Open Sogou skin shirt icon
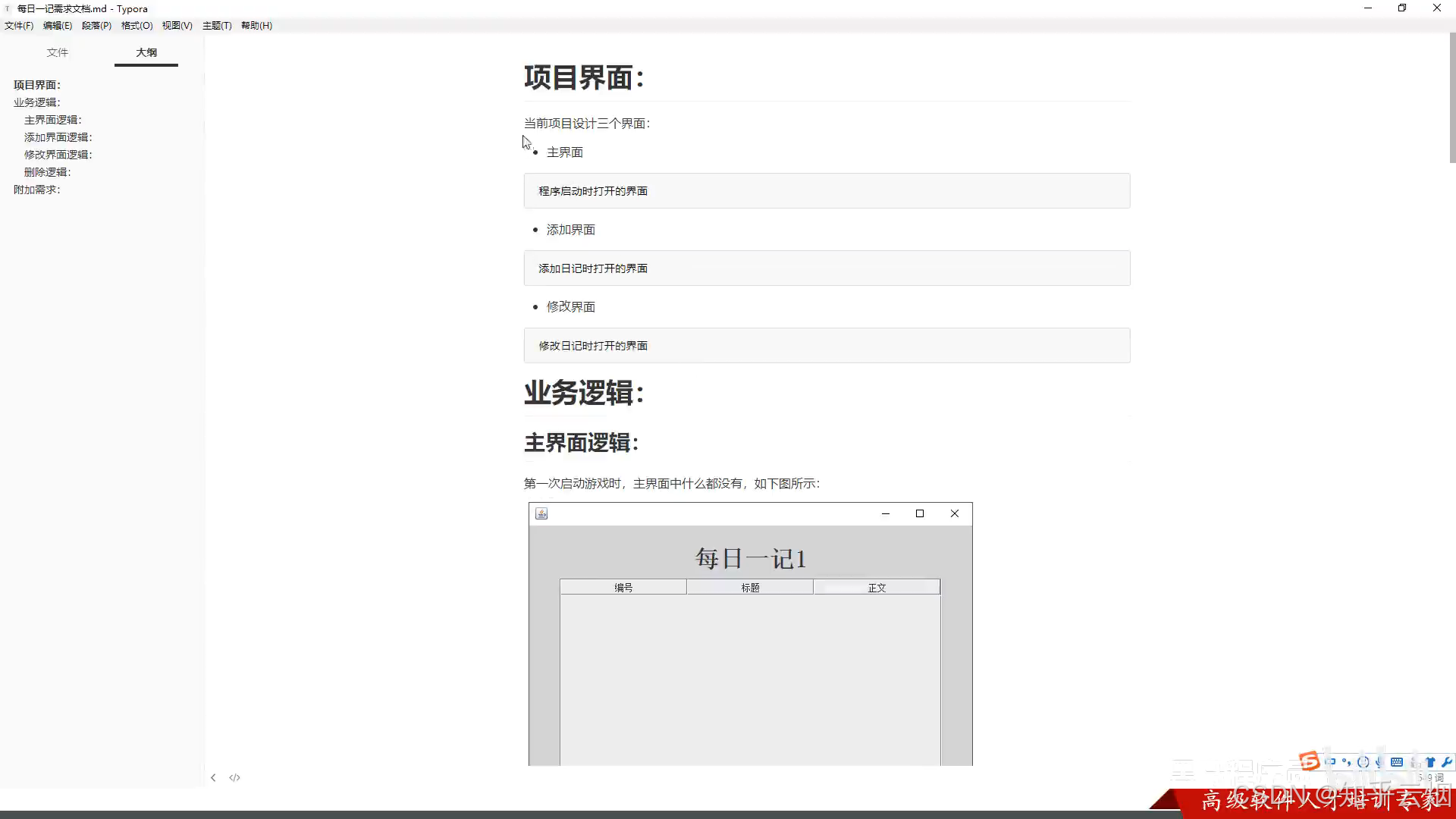Screen dimensions: 1456x819 (1430, 762)
